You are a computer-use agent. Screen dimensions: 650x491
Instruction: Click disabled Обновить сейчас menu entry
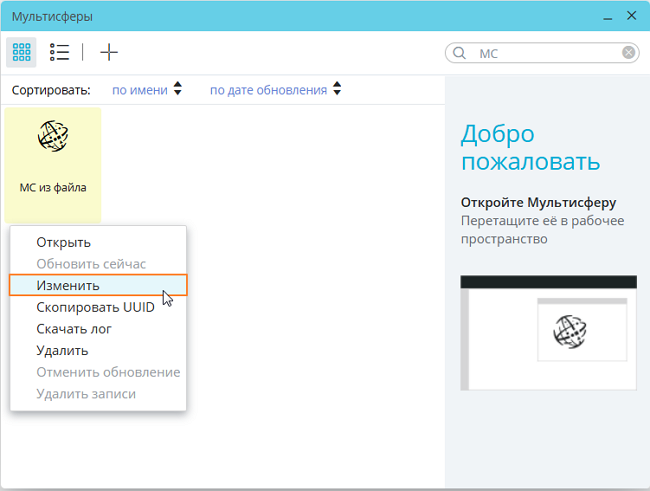coord(98,264)
